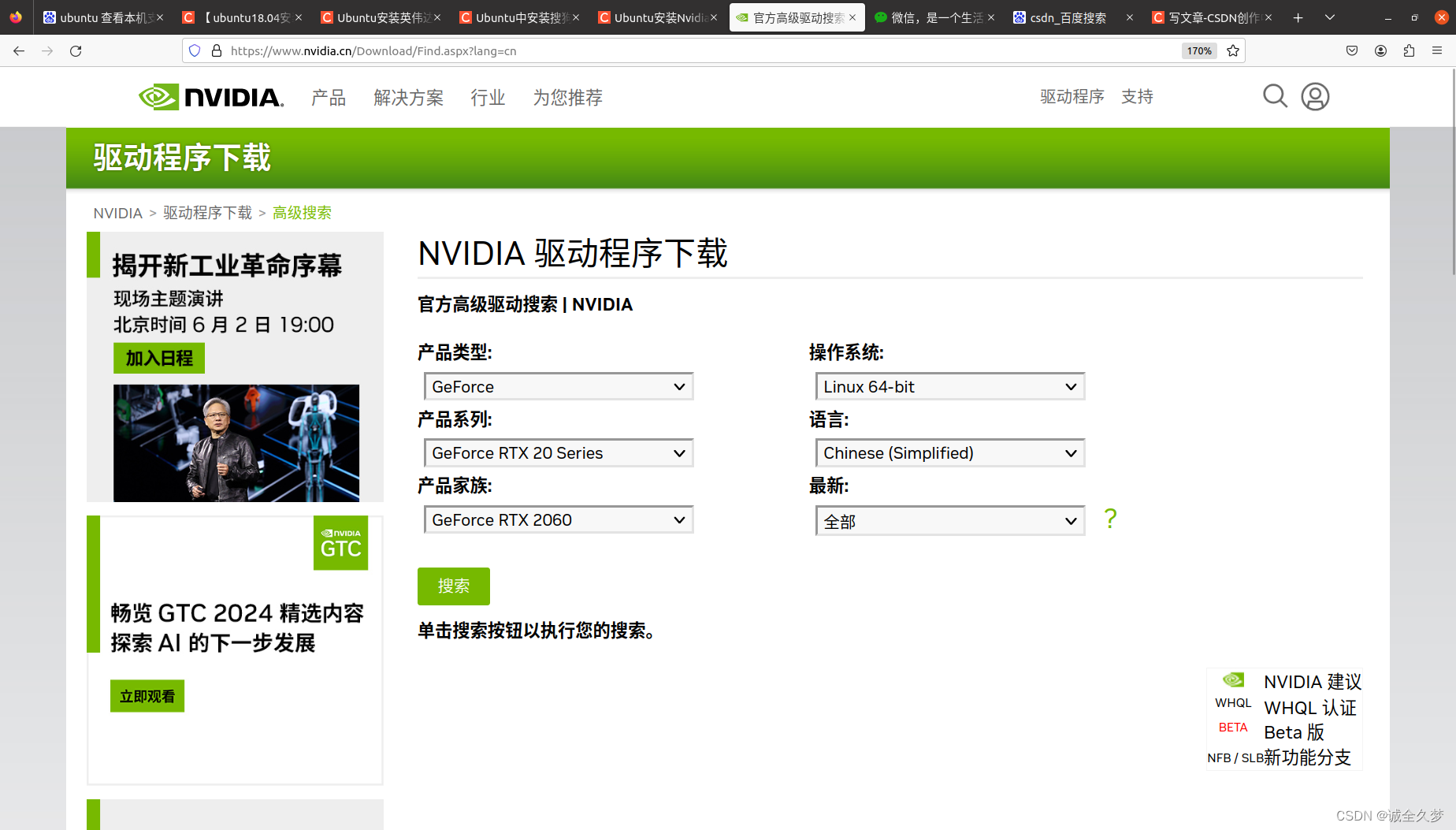Image resolution: width=1456 pixels, height=830 pixels.
Task: Click the 加入日程 button
Action: pos(159,359)
